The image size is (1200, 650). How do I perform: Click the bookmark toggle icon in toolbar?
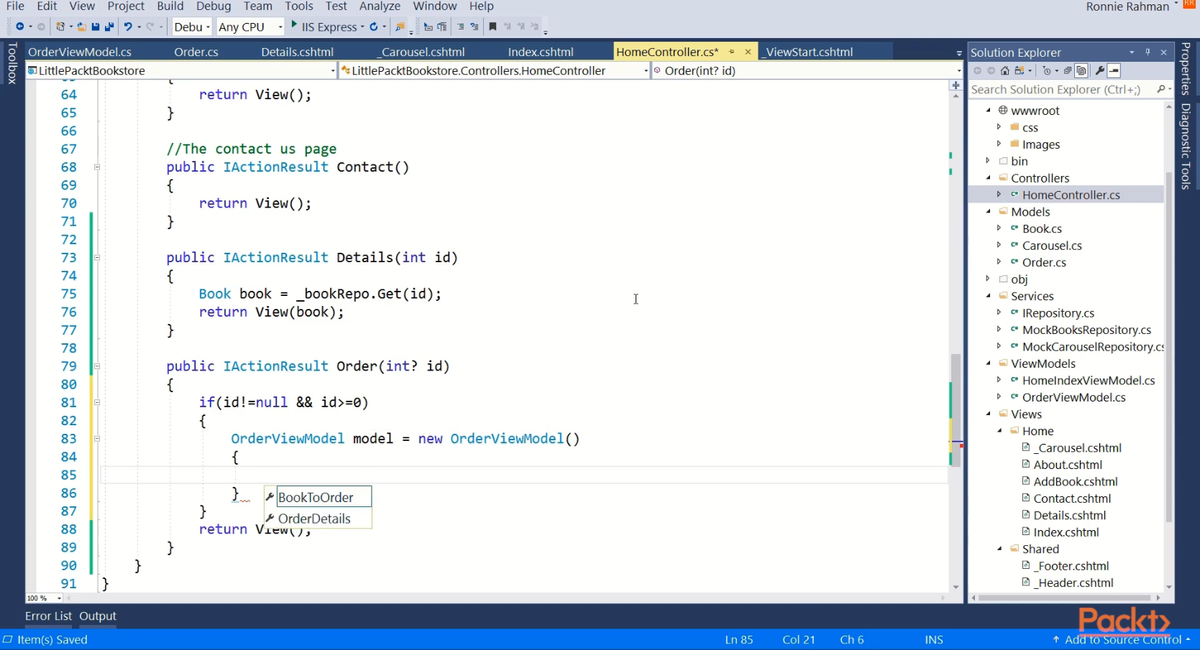492,26
